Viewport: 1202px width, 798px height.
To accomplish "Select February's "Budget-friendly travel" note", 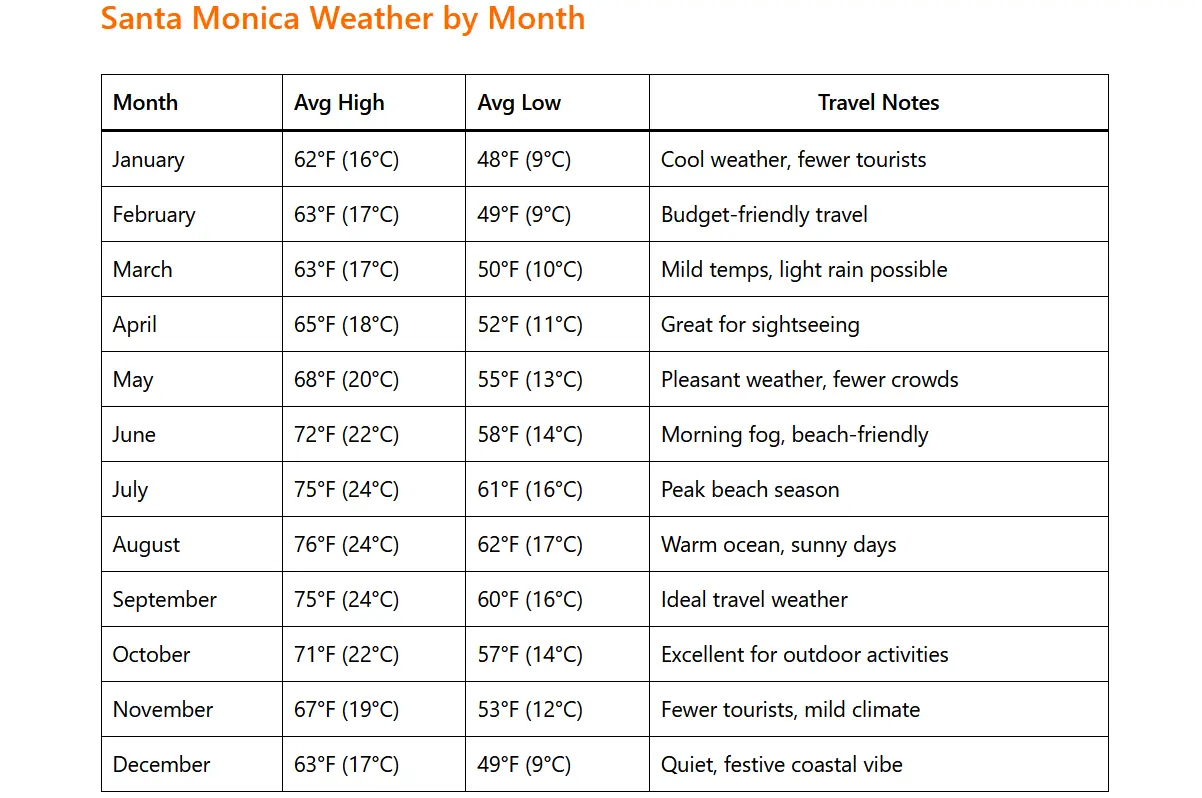I will pyautogui.click(x=764, y=214).
